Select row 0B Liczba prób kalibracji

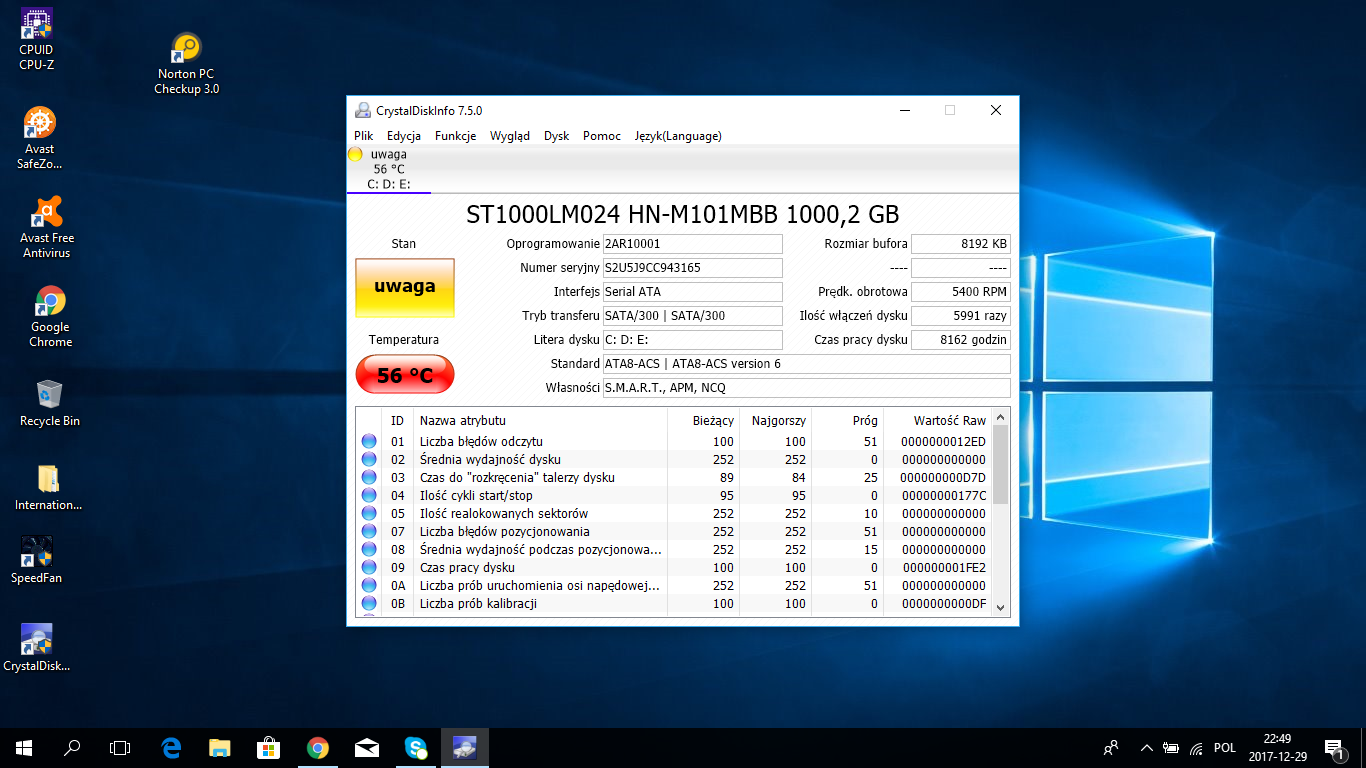coord(674,603)
